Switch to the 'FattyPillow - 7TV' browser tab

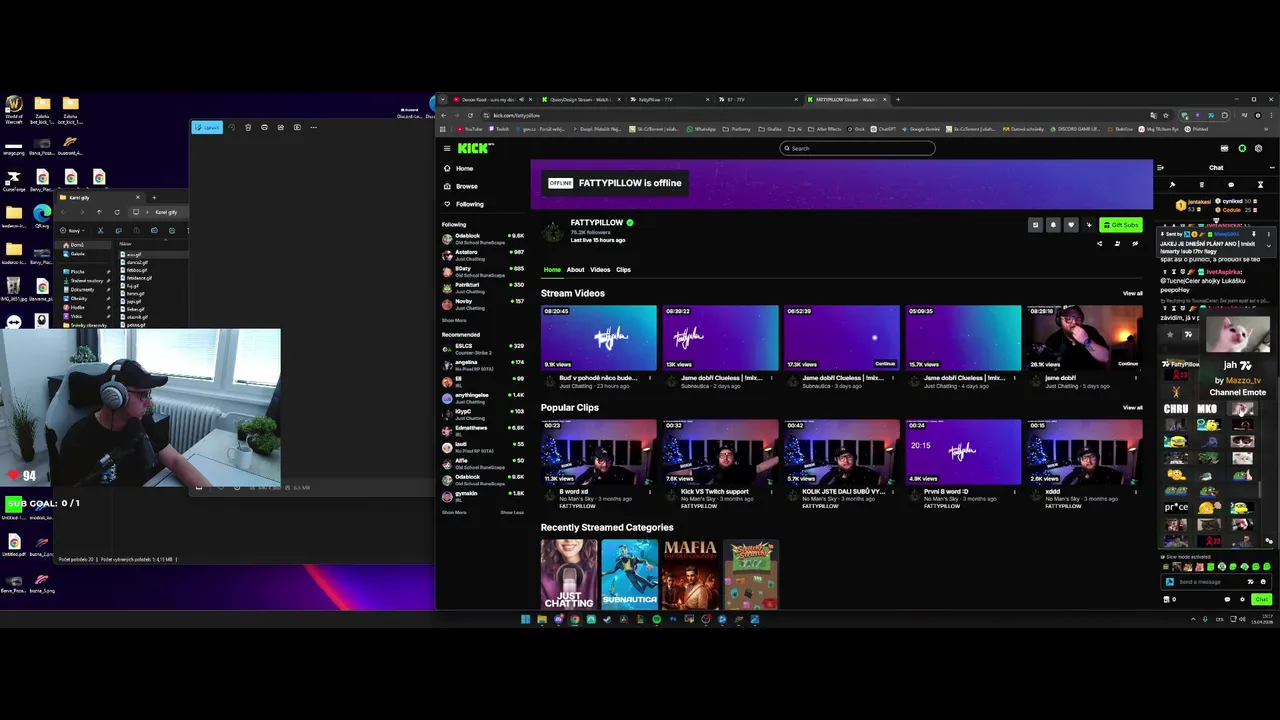(670, 99)
